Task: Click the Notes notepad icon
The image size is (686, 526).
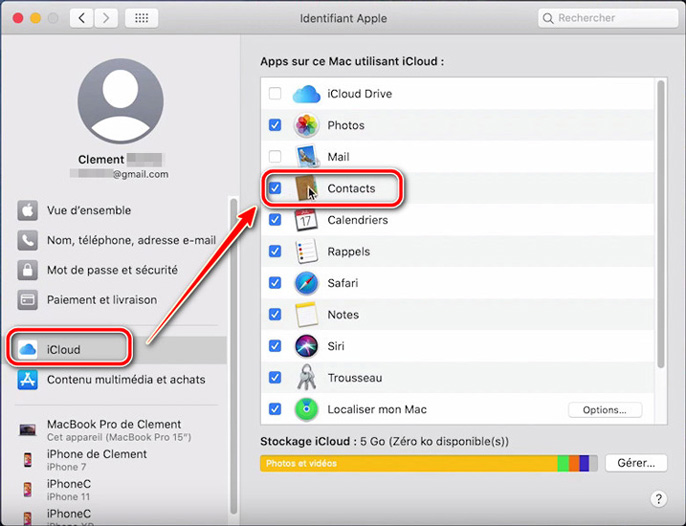Action: (x=306, y=314)
